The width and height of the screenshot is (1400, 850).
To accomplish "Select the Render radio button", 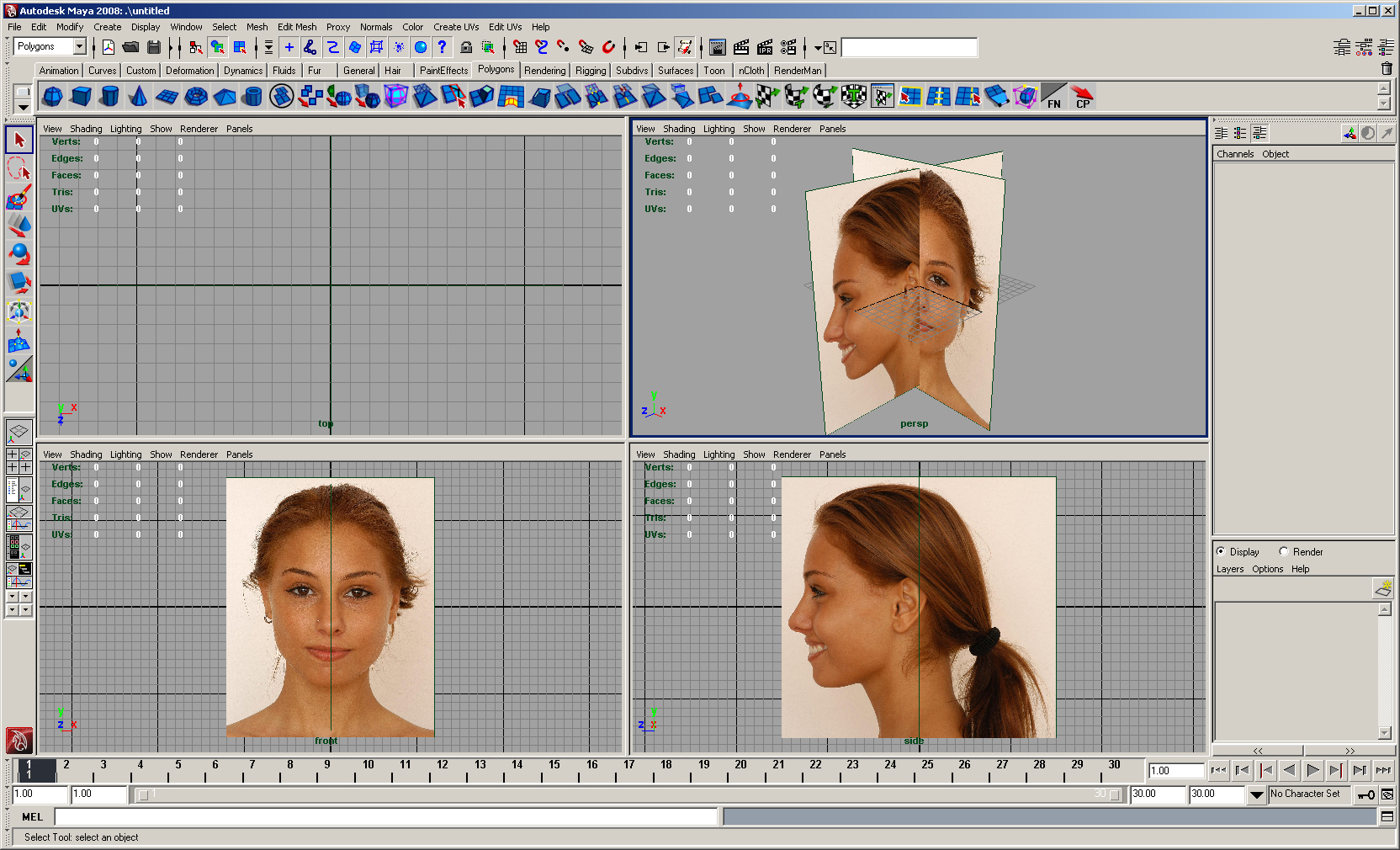I will pos(1284,552).
